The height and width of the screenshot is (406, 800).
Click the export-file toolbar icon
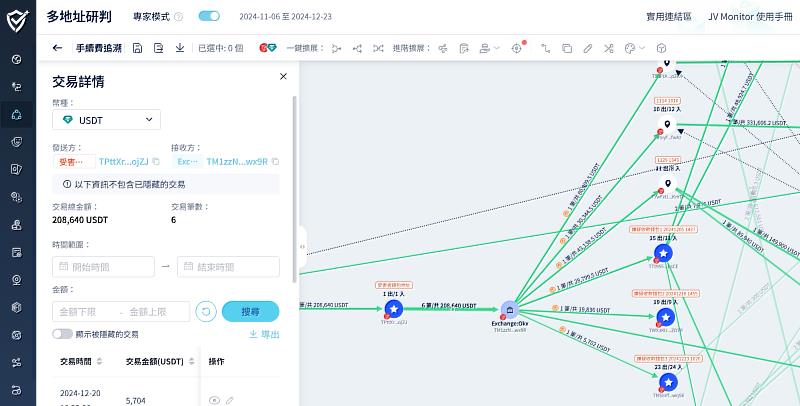(159, 48)
